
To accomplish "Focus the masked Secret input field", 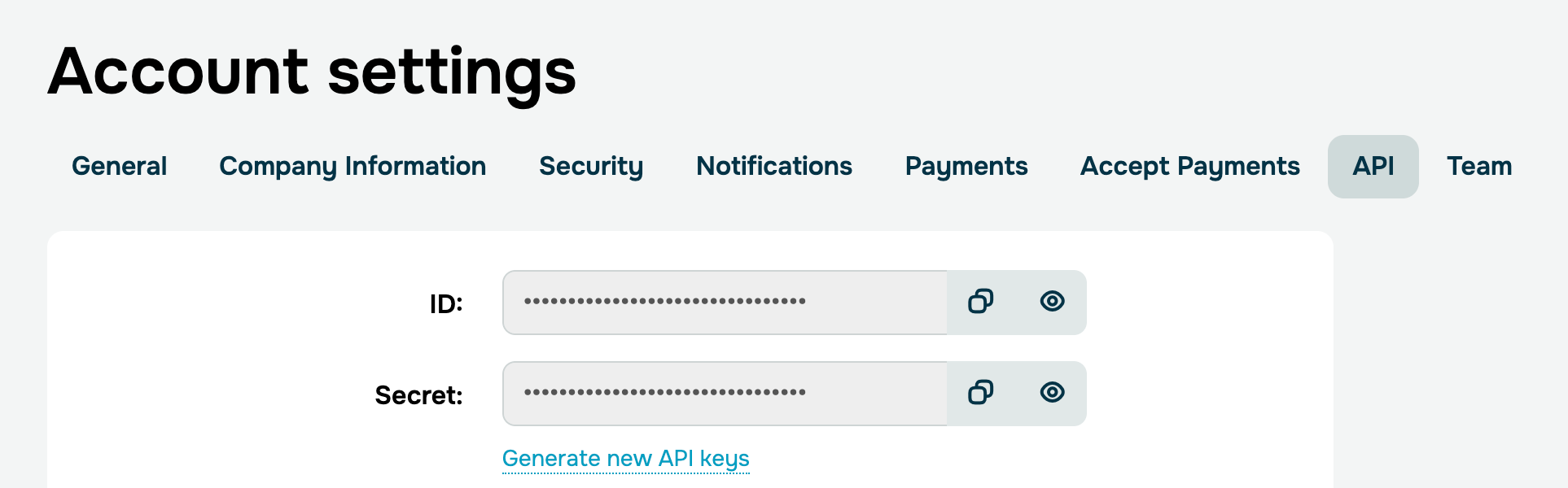I will (x=725, y=394).
